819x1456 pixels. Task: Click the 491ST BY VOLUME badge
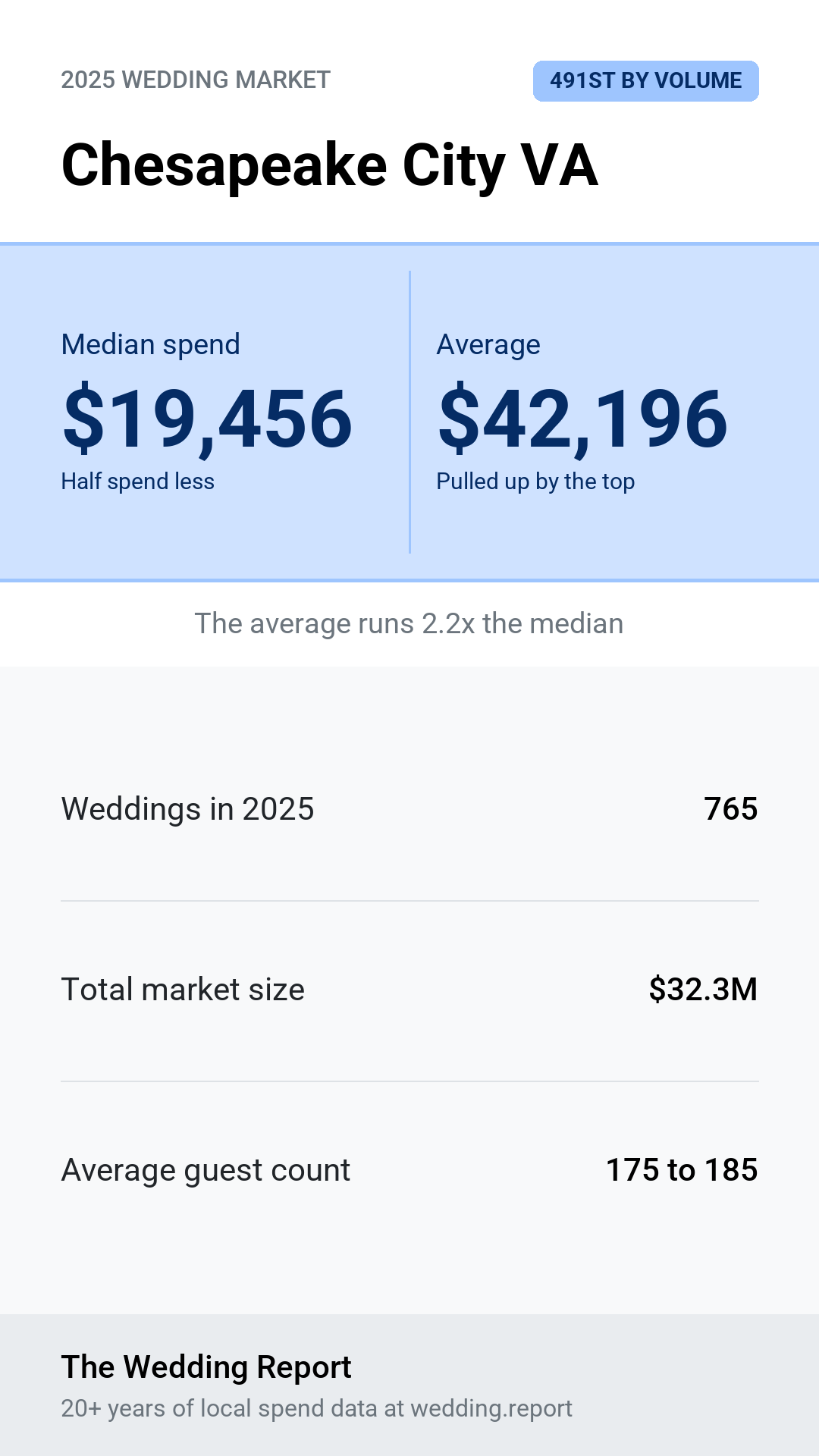pos(645,80)
